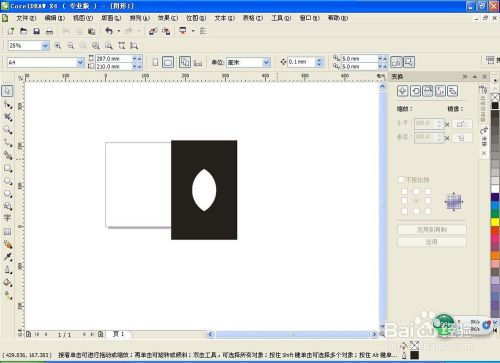Open the 25% zoom level dropdown
This screenshot has width=500, height=363.
point(45,46)
